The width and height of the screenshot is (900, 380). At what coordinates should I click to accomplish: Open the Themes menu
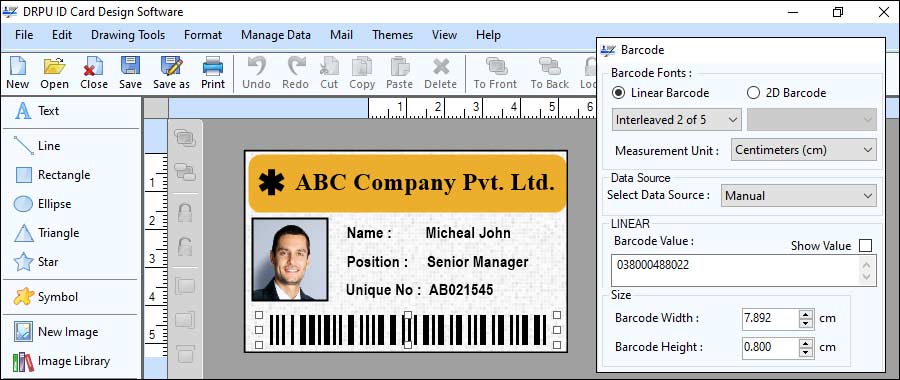393,35
